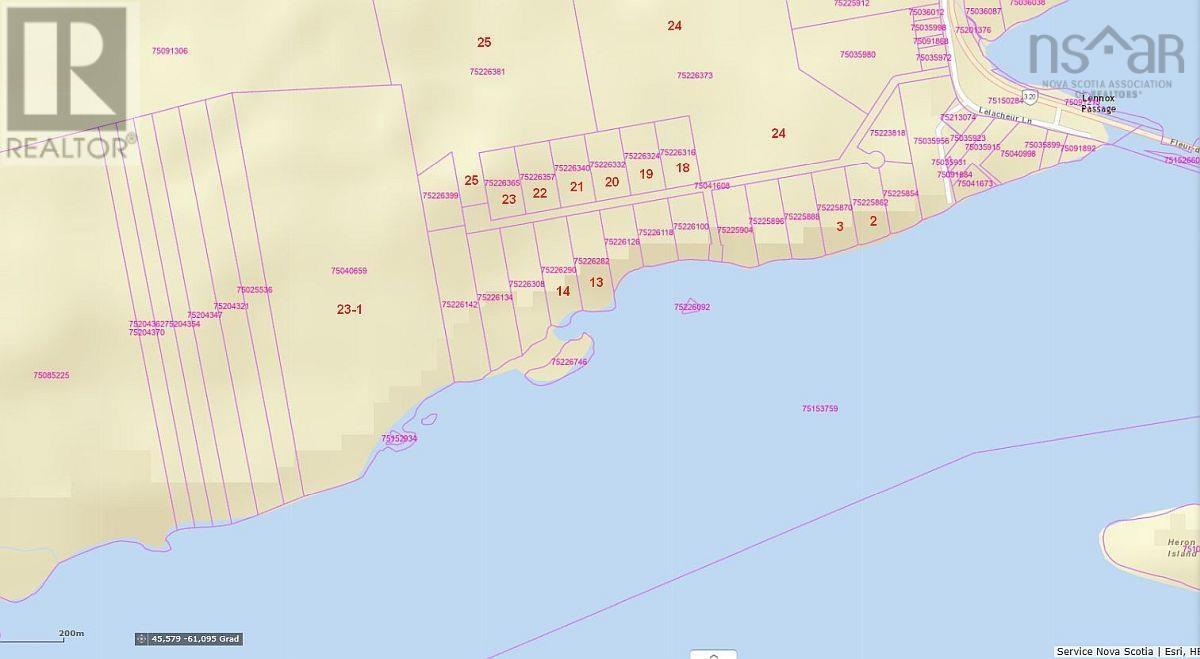Image resolution: width=1200 pixels, height=659 pixels.
Task: Click parcel PID 75153759 label
Action: tap(822, 407)
